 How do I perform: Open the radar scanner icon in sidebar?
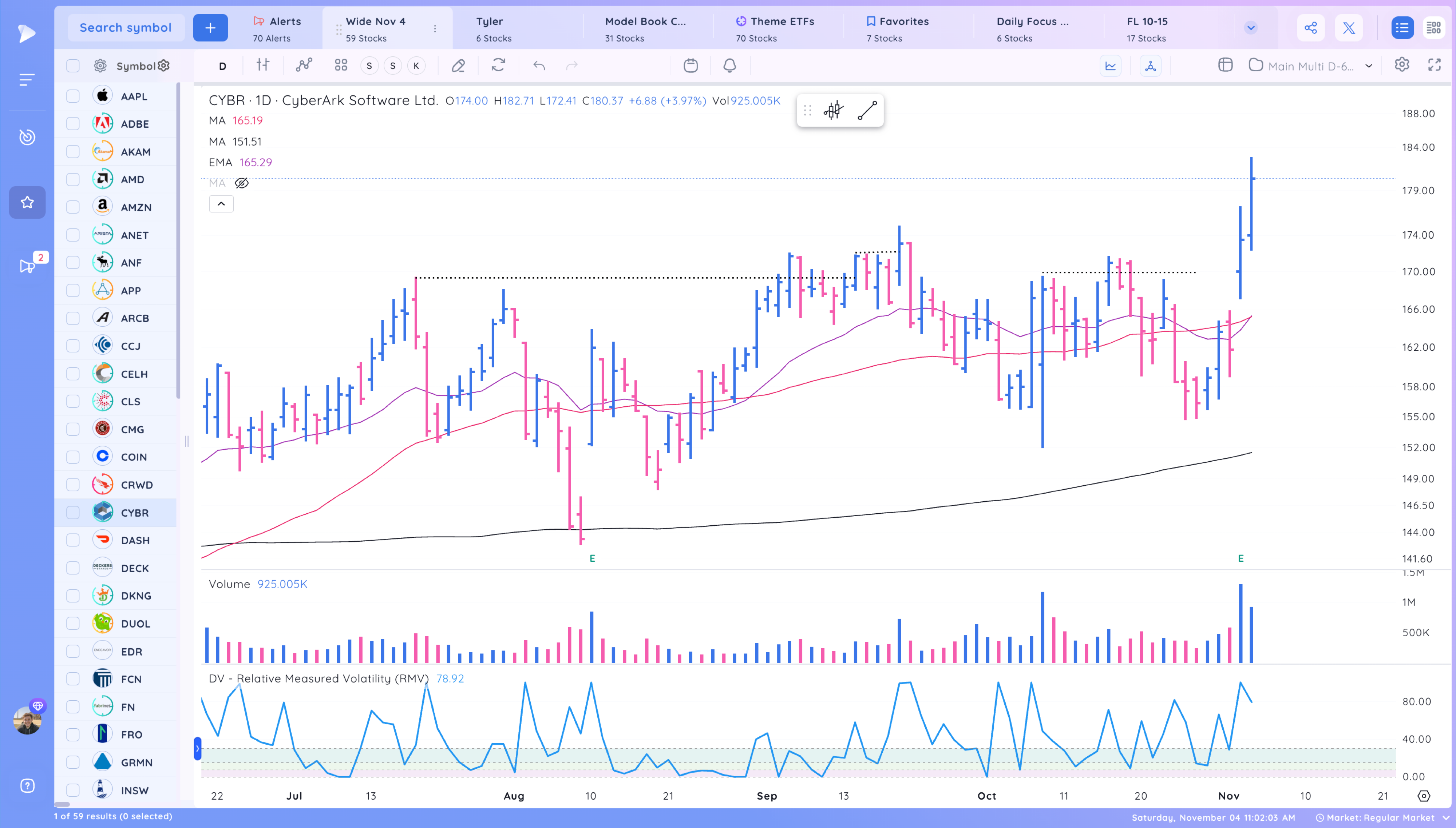(27, 137)
